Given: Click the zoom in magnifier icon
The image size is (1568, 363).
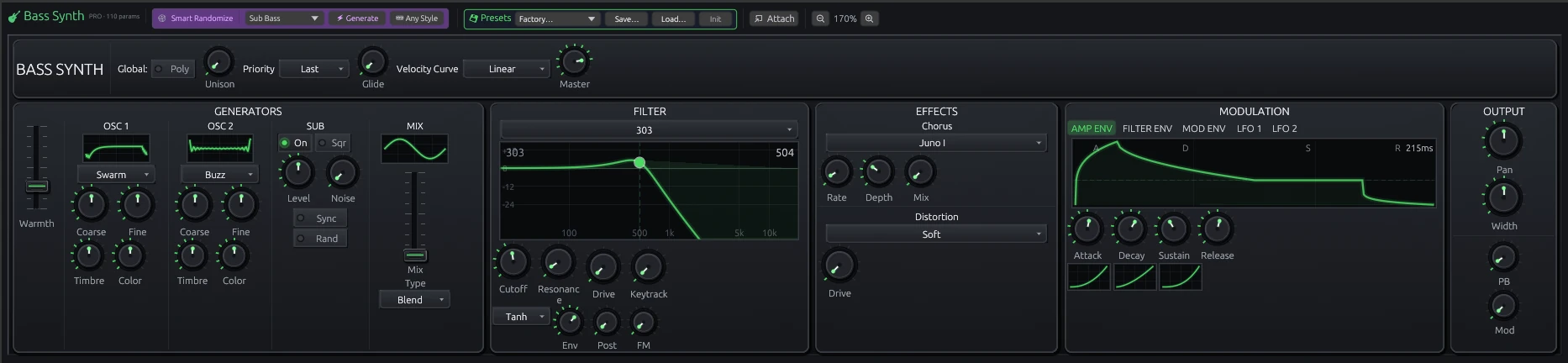Looking at the screenshot, I should [870, 18].
